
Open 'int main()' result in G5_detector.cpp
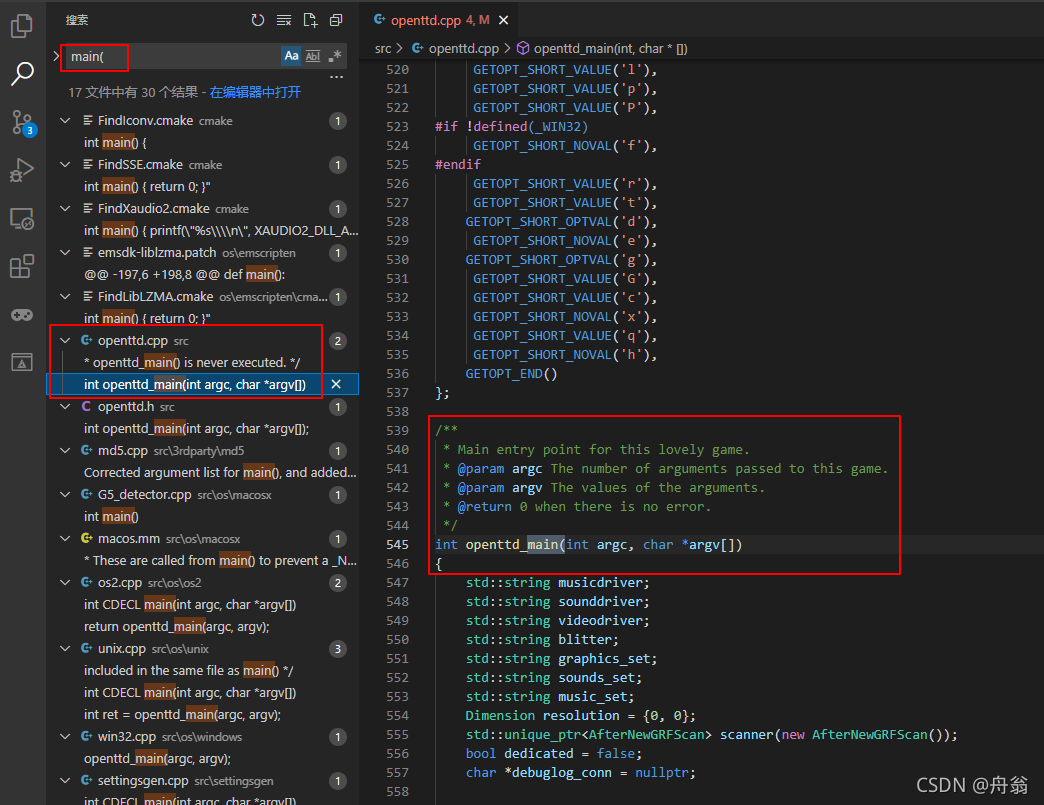[111, 517]
